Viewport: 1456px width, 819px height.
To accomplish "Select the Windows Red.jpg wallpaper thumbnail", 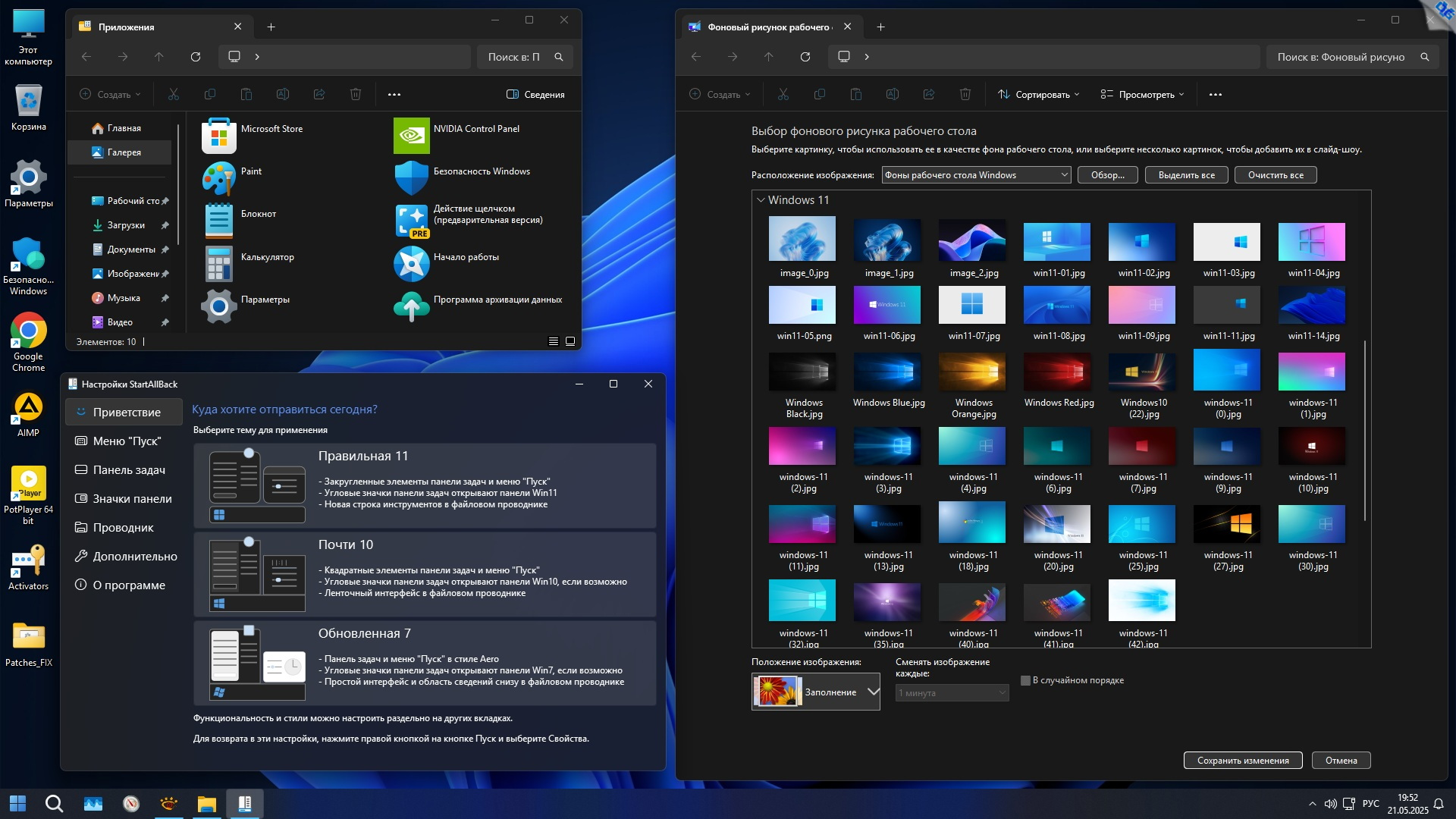I will coord(1057,372).
